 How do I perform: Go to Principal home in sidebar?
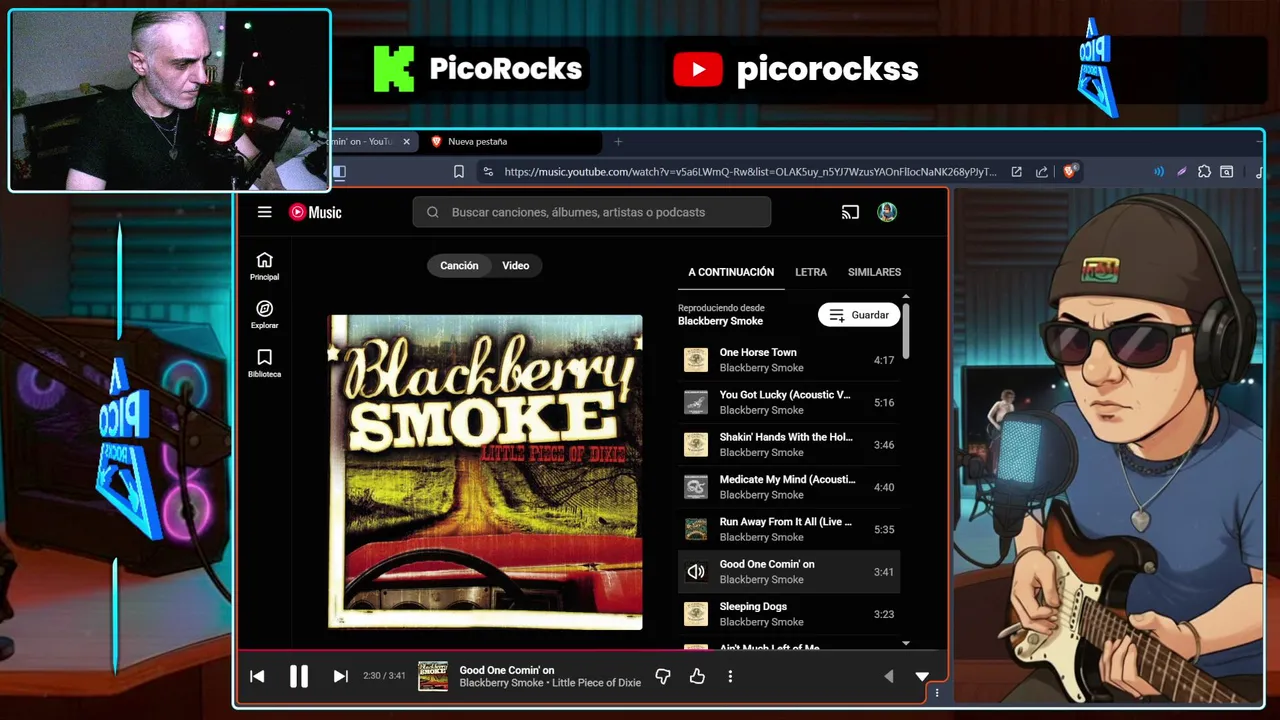pyautogui.click(x=264, y=266)
